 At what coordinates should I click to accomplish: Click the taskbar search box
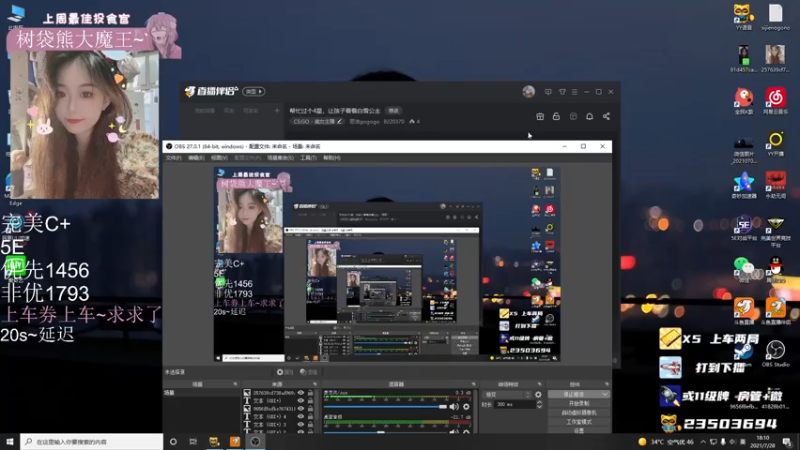click(x=92, y=442)
